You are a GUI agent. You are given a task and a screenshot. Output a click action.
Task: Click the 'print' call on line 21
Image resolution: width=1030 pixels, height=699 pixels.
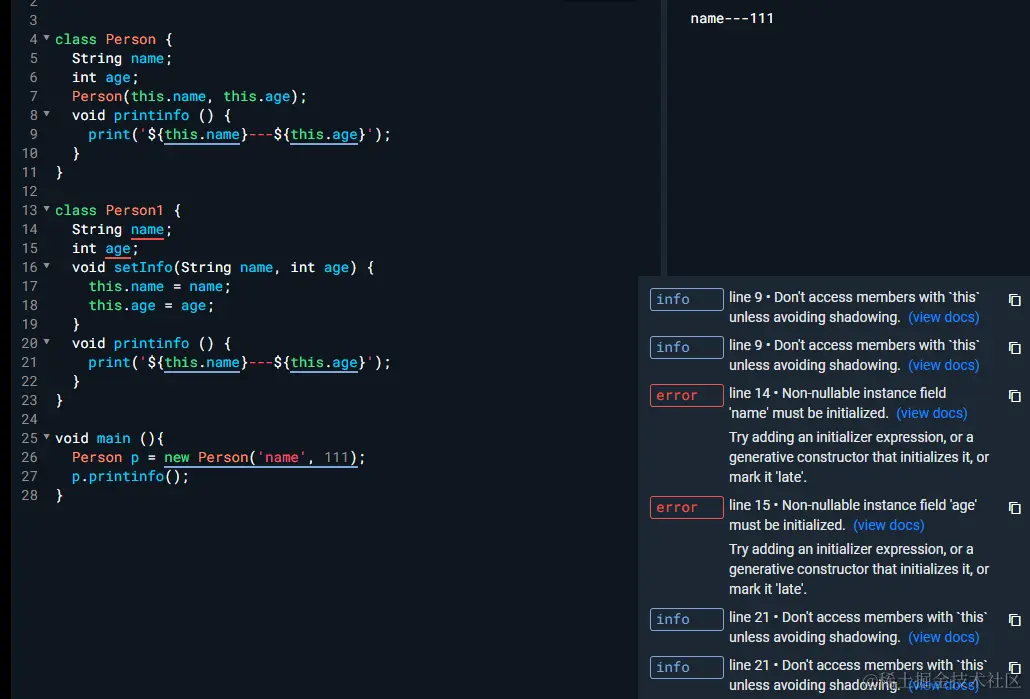pos(109,363)
